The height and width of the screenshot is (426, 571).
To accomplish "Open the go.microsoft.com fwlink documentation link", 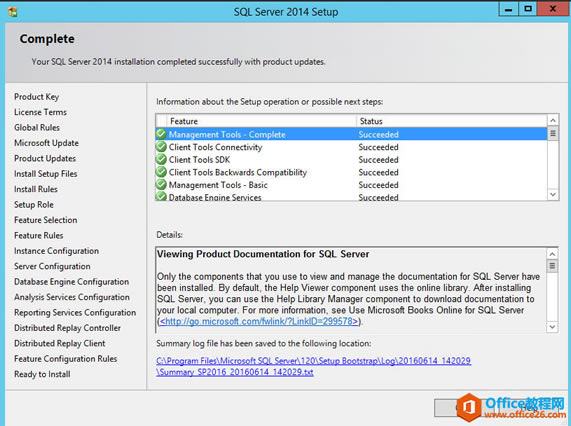I will (x=259, y=321).
